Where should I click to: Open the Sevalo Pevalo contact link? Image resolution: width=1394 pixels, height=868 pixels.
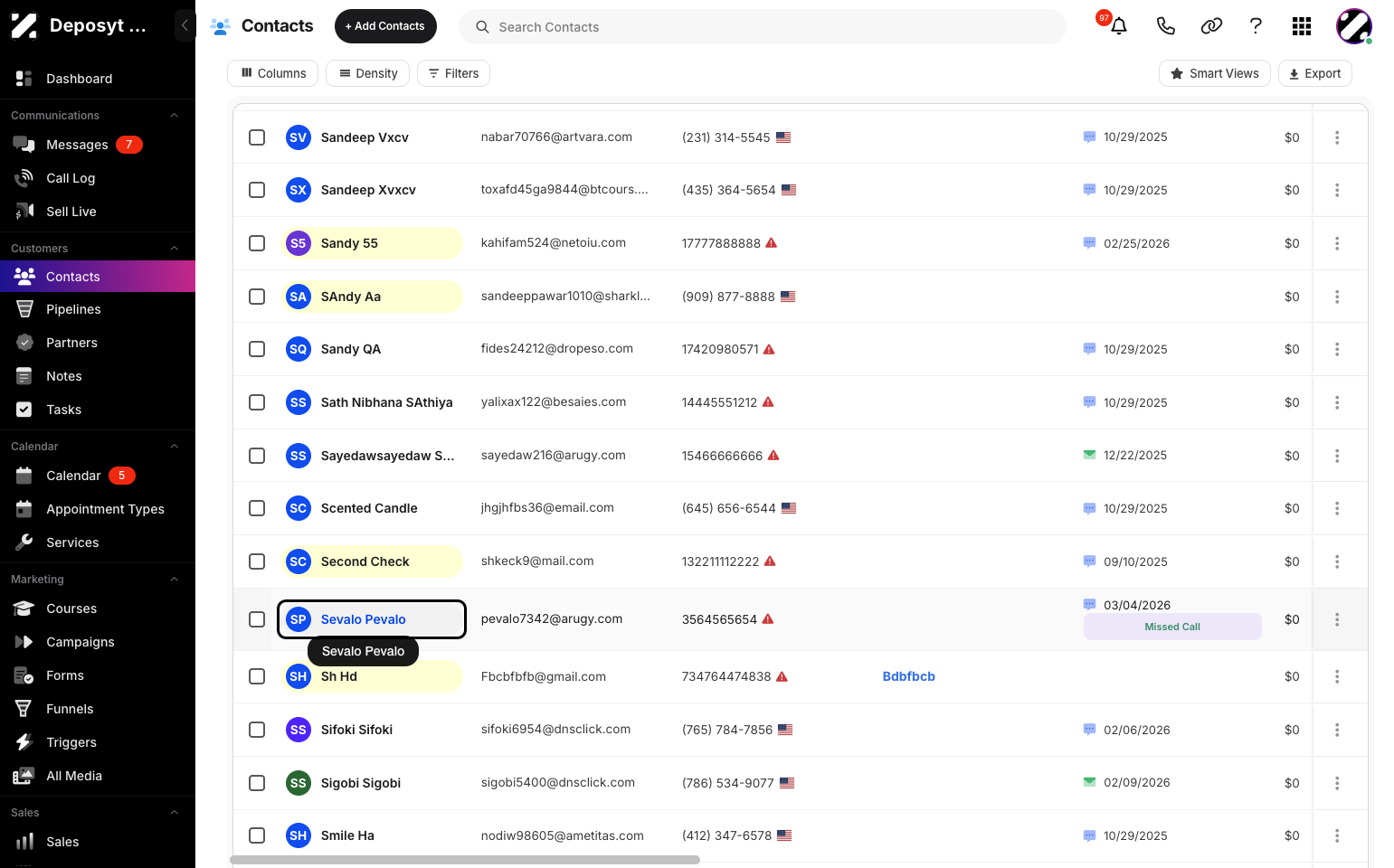(363, 619)
